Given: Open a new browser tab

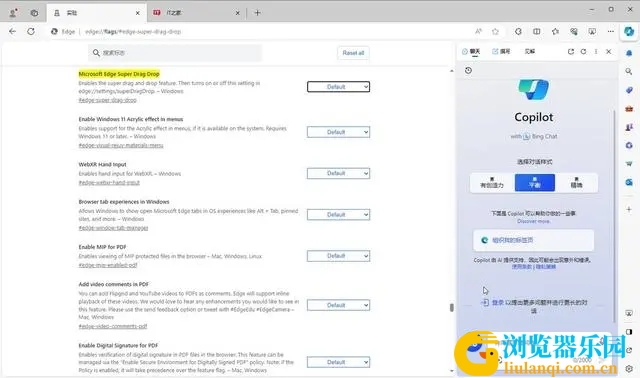Looking at the screenshot, I should (257, 13).
